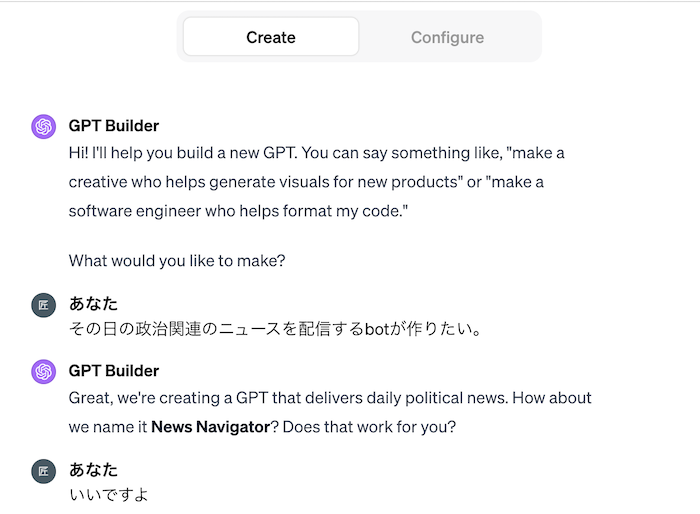Click the first GPT Builder avatar icon

43,126
